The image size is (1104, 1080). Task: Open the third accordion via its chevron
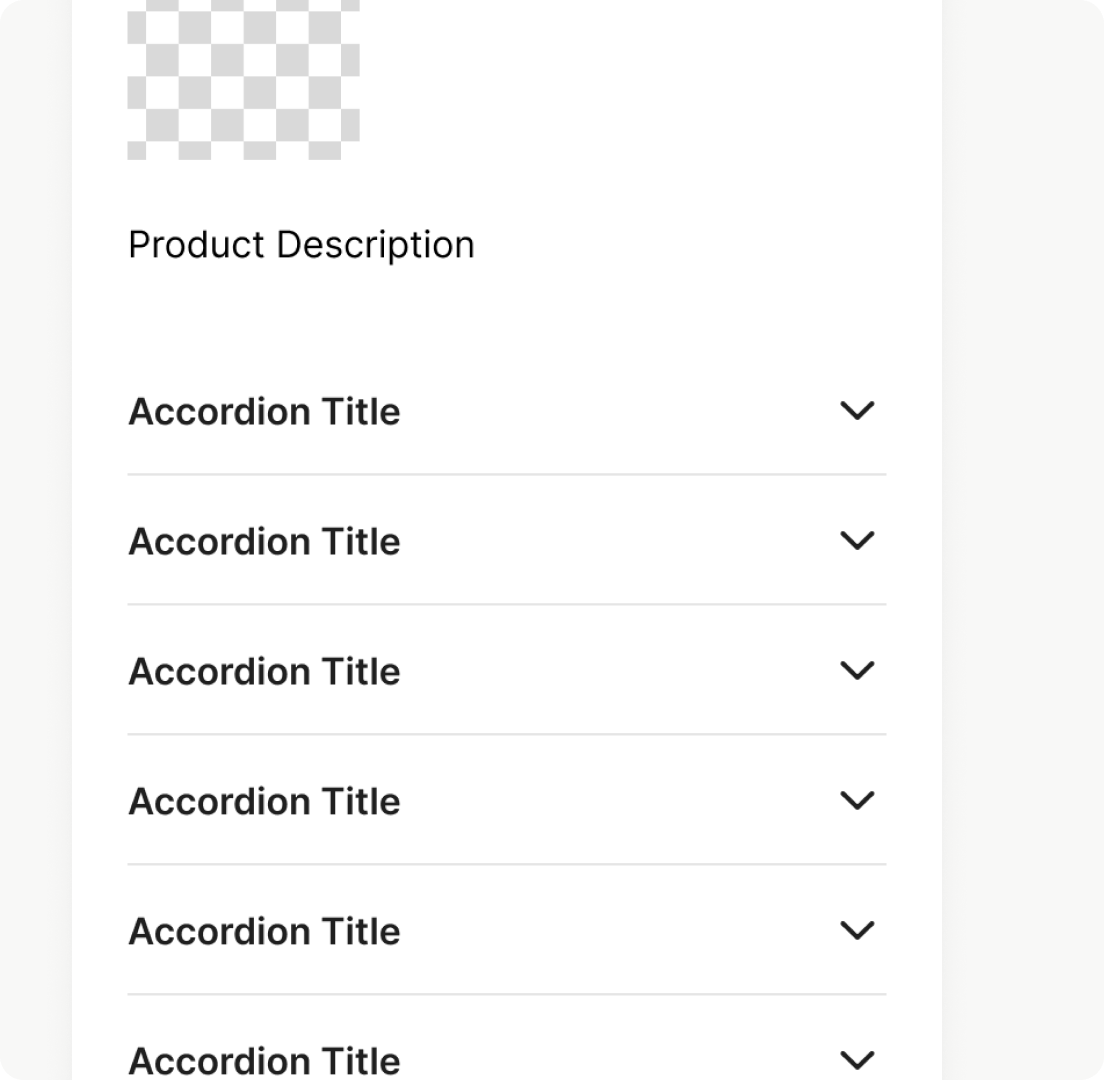coord(857,671)
